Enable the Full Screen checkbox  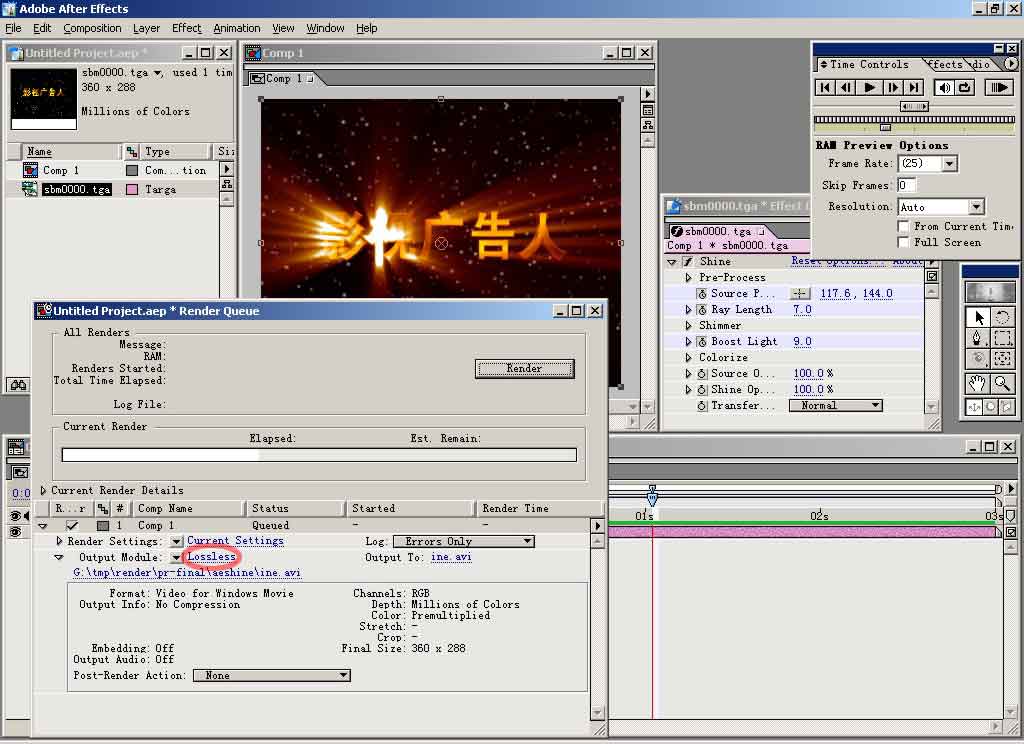point(904,243)
